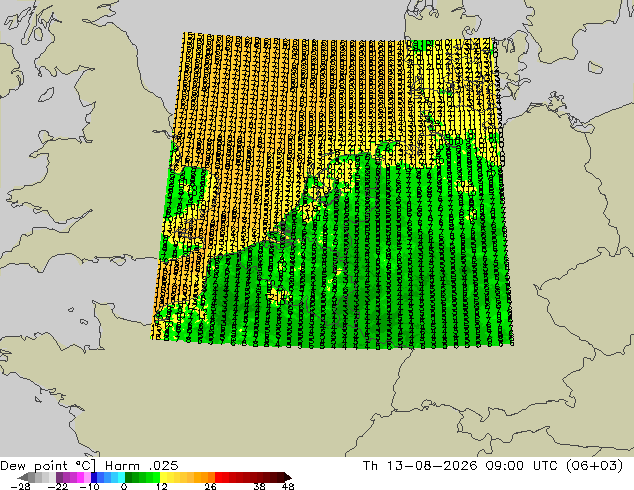Click the dark purple legend swatch above -22
The width and height of the screenshot is (634, 490).
59,477
